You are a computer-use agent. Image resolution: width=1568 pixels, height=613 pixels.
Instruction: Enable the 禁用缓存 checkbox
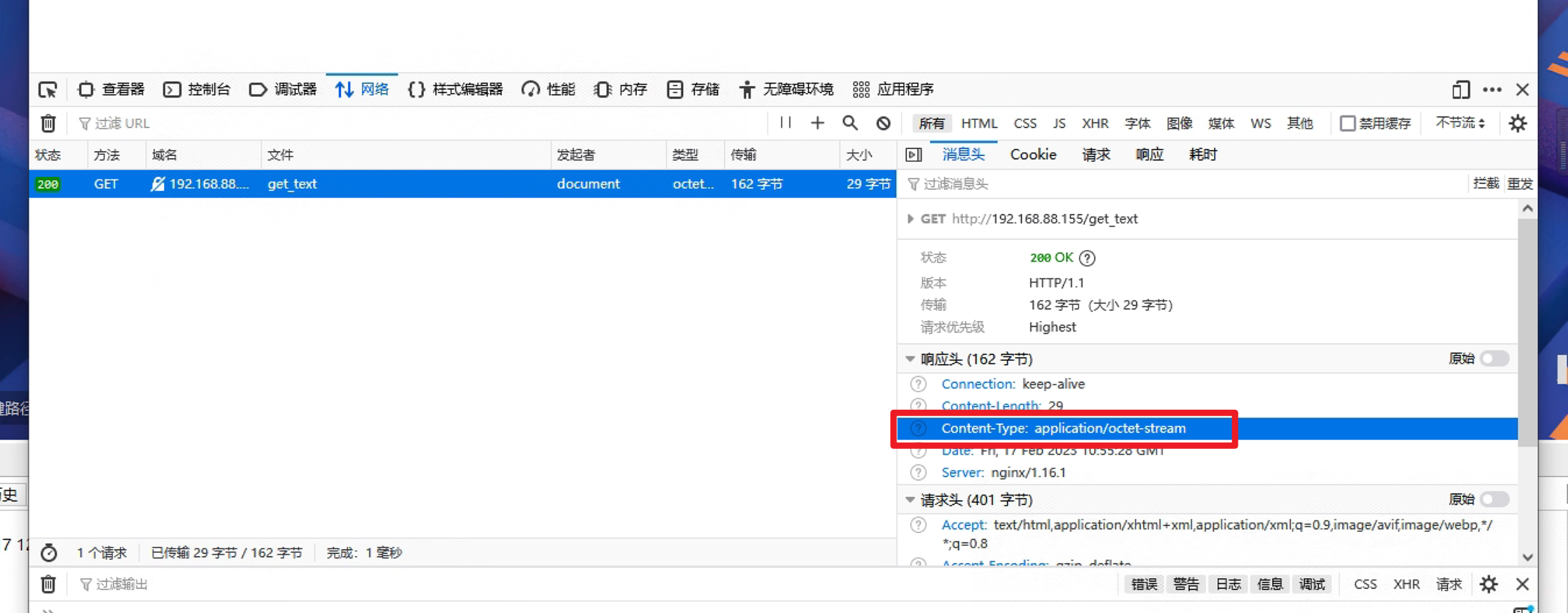(1347, 124)
